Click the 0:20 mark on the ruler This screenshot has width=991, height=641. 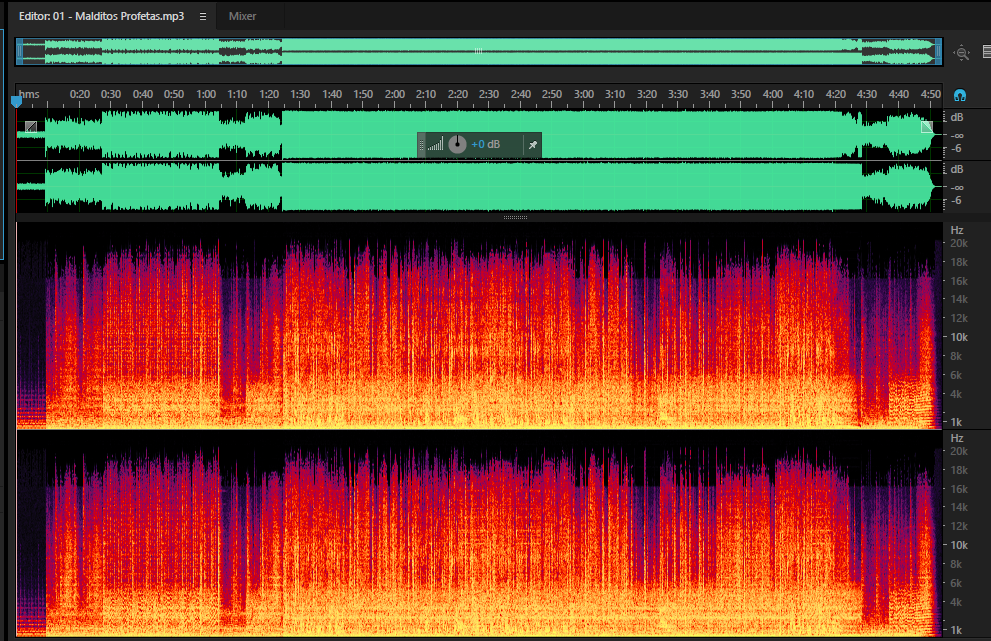click(80, 94)
